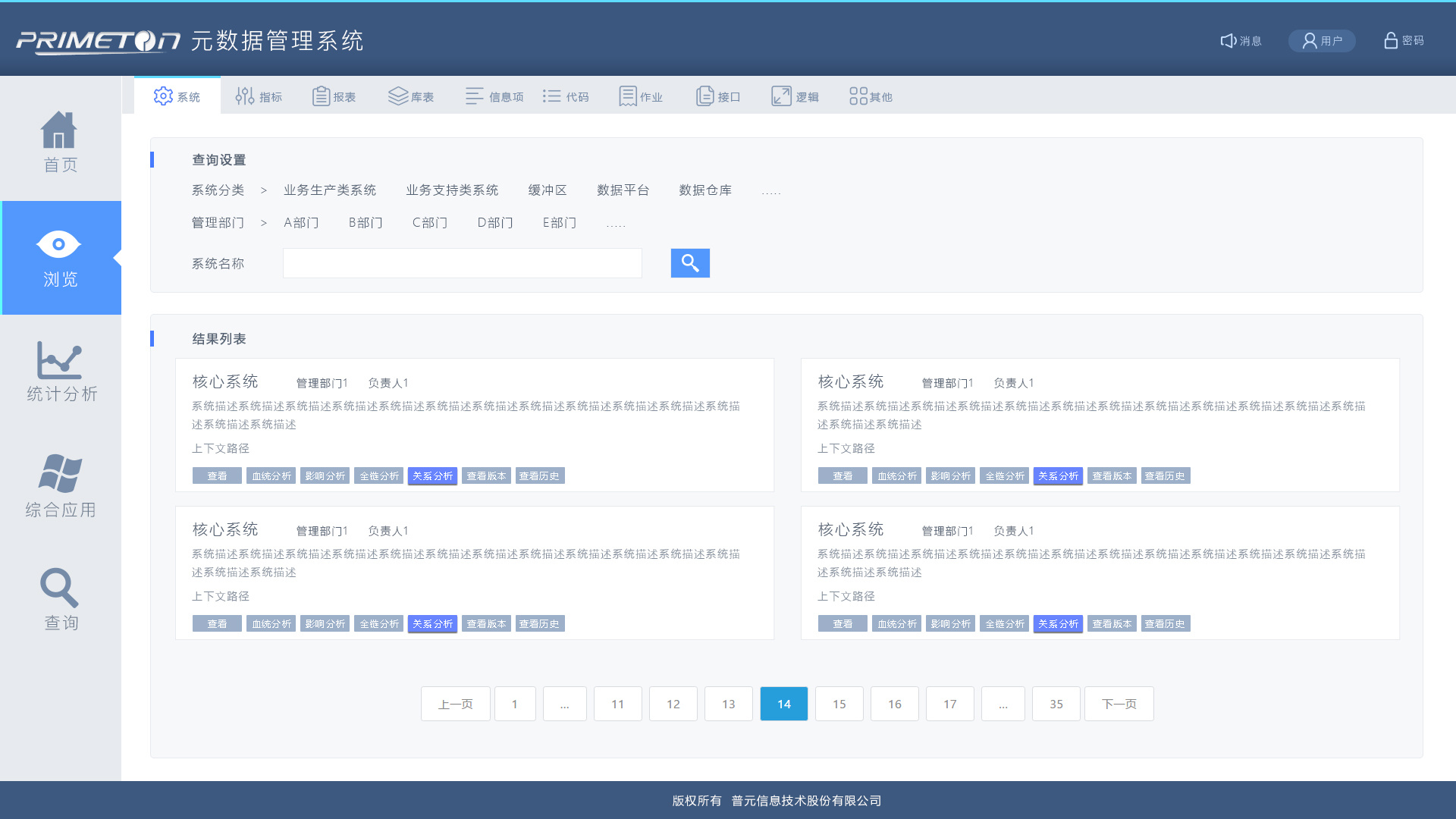The image size is (1456, 819).
Task: Toggle 关系分析 on the bottom-left card
Action: pos(432,623)
